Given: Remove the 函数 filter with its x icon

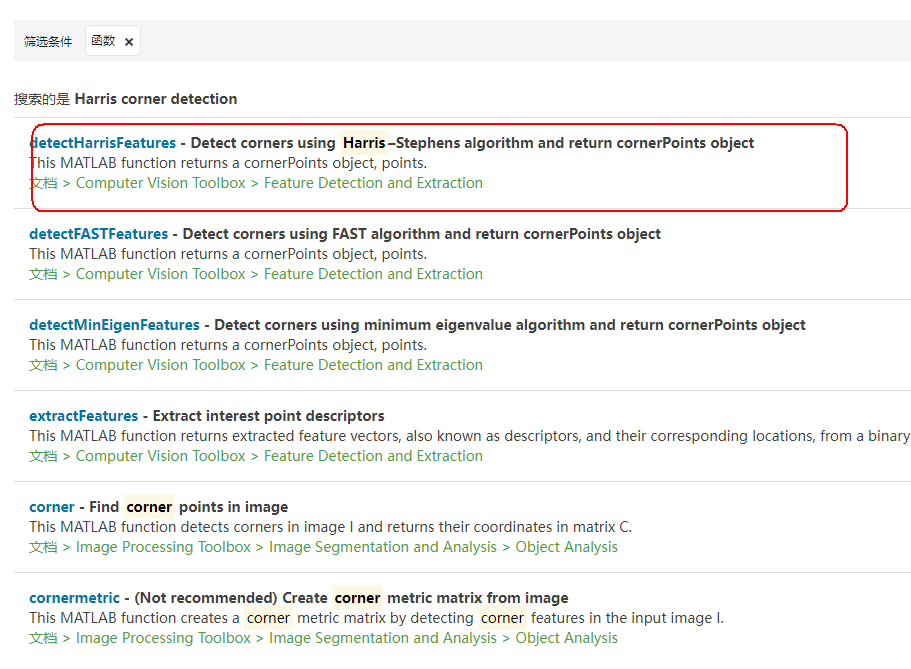Looking at the screenshot, I should tap(129, 42).
